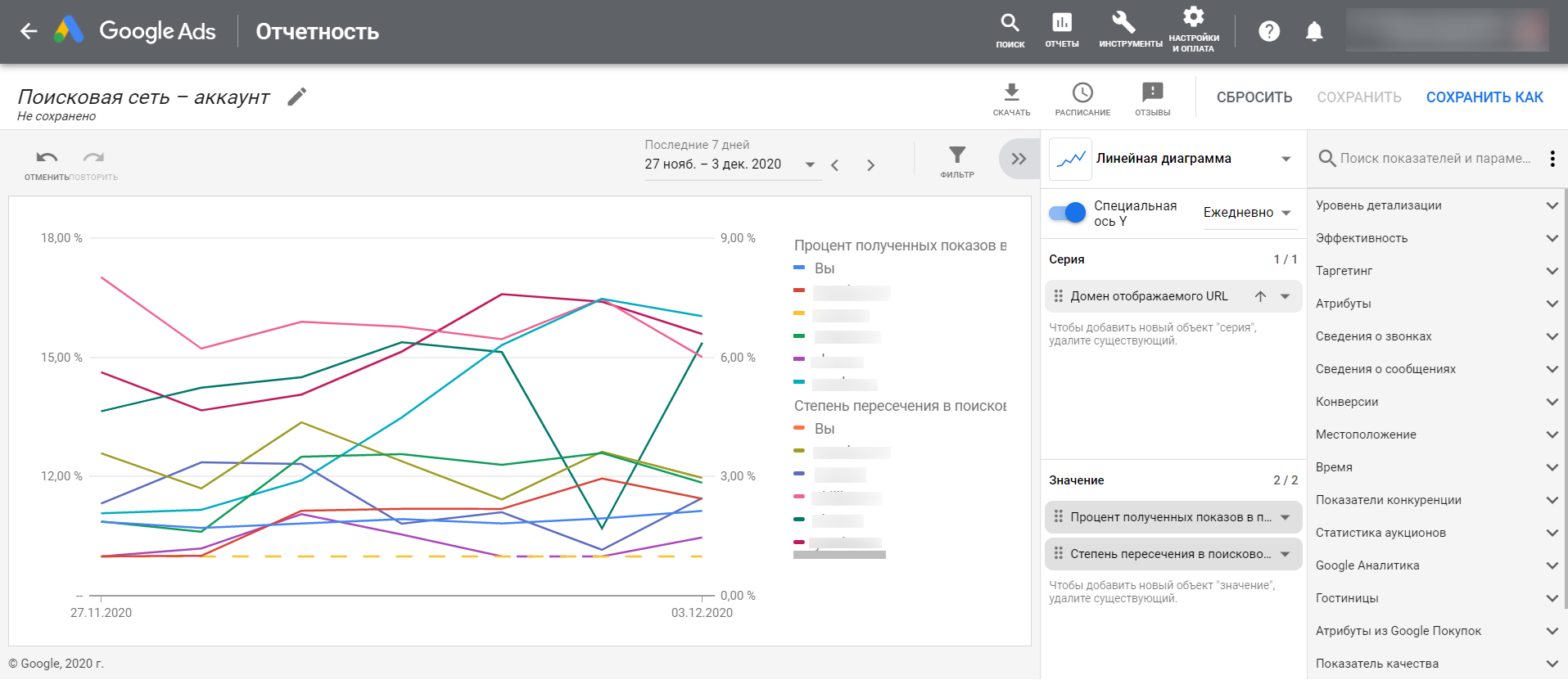Open the search tool icon
This screenshot has width=1568, height=680.
click(x=1010, y=24)
